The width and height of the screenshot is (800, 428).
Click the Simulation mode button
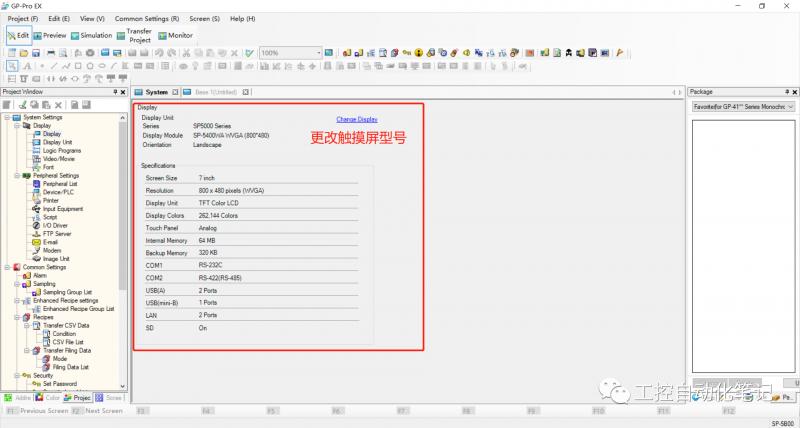click(91, 36)
